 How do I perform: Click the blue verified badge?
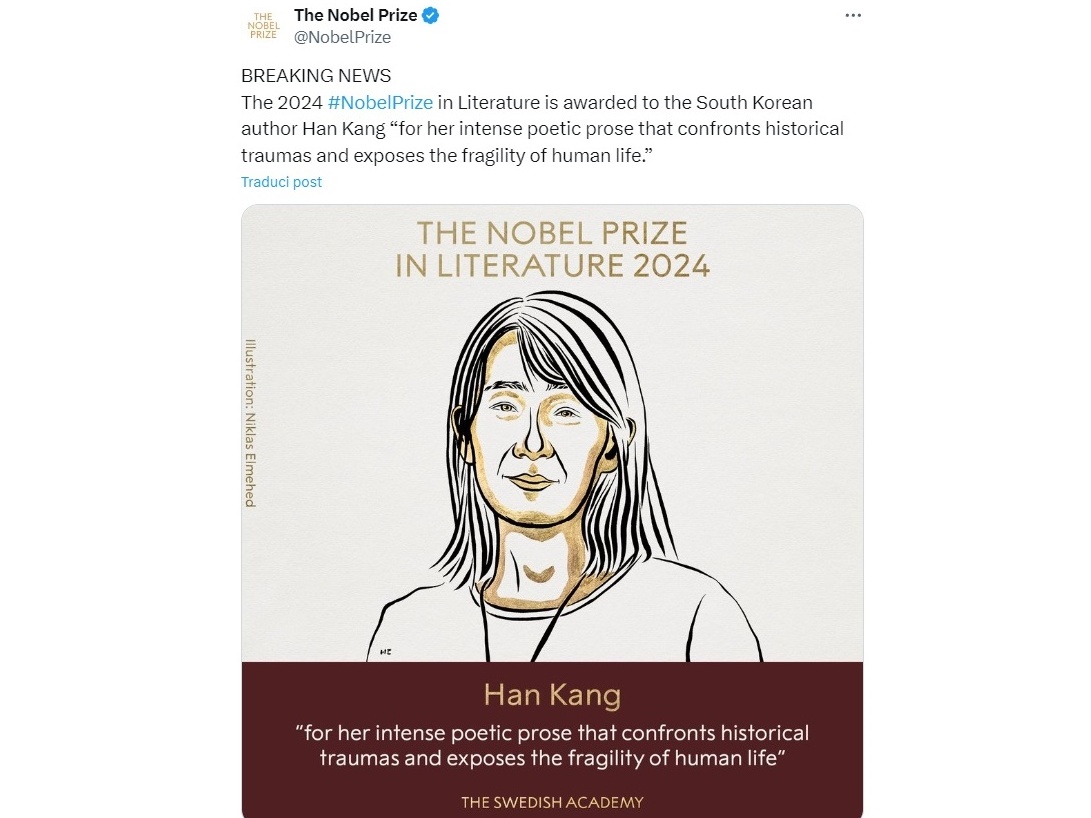pos(431,16)
